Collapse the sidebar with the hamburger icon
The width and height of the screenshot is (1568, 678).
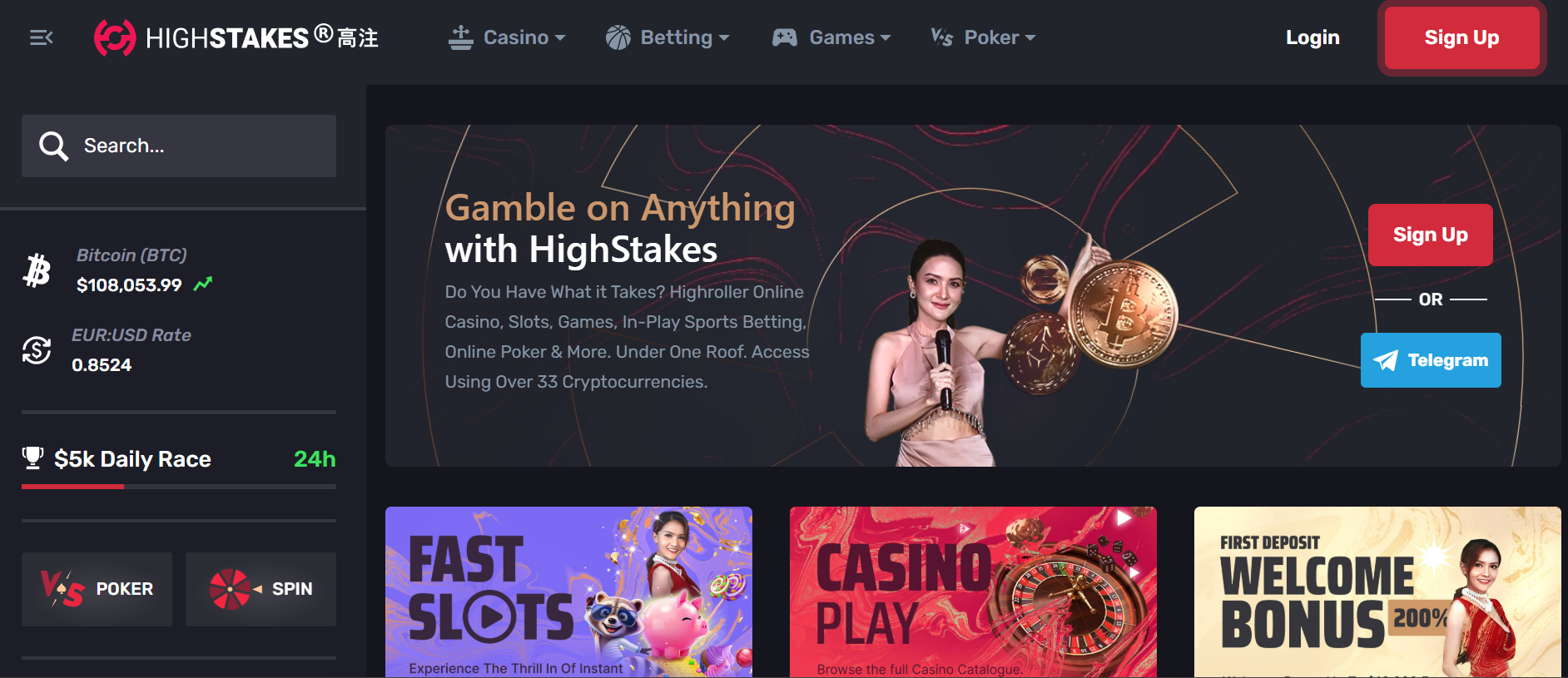[x=41, y=37]
